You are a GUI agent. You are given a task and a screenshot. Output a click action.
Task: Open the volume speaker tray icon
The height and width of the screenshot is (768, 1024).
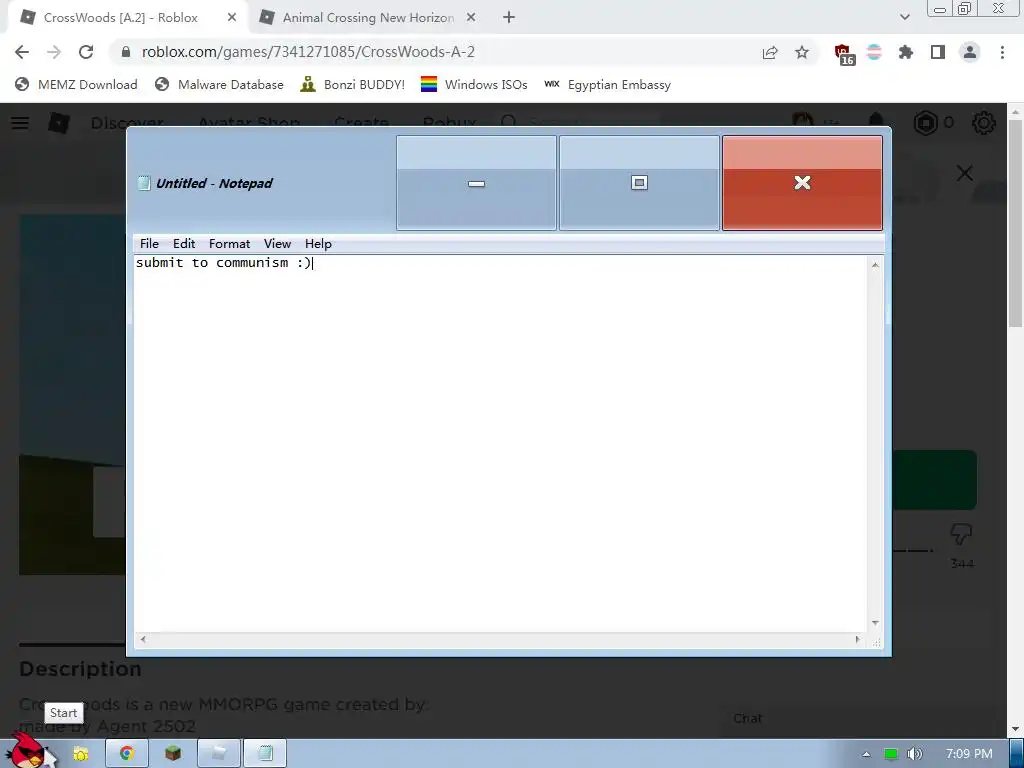point(915,754)
